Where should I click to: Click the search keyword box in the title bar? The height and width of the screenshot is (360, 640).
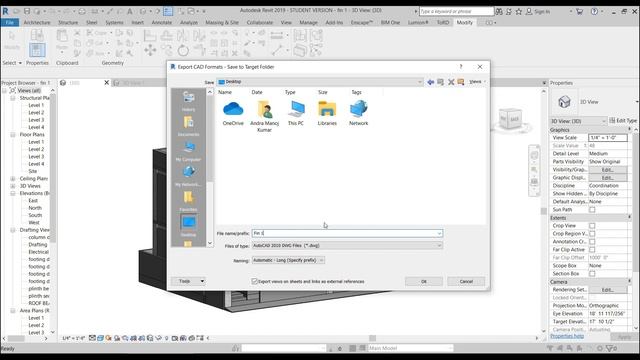[x=456, y=11]
